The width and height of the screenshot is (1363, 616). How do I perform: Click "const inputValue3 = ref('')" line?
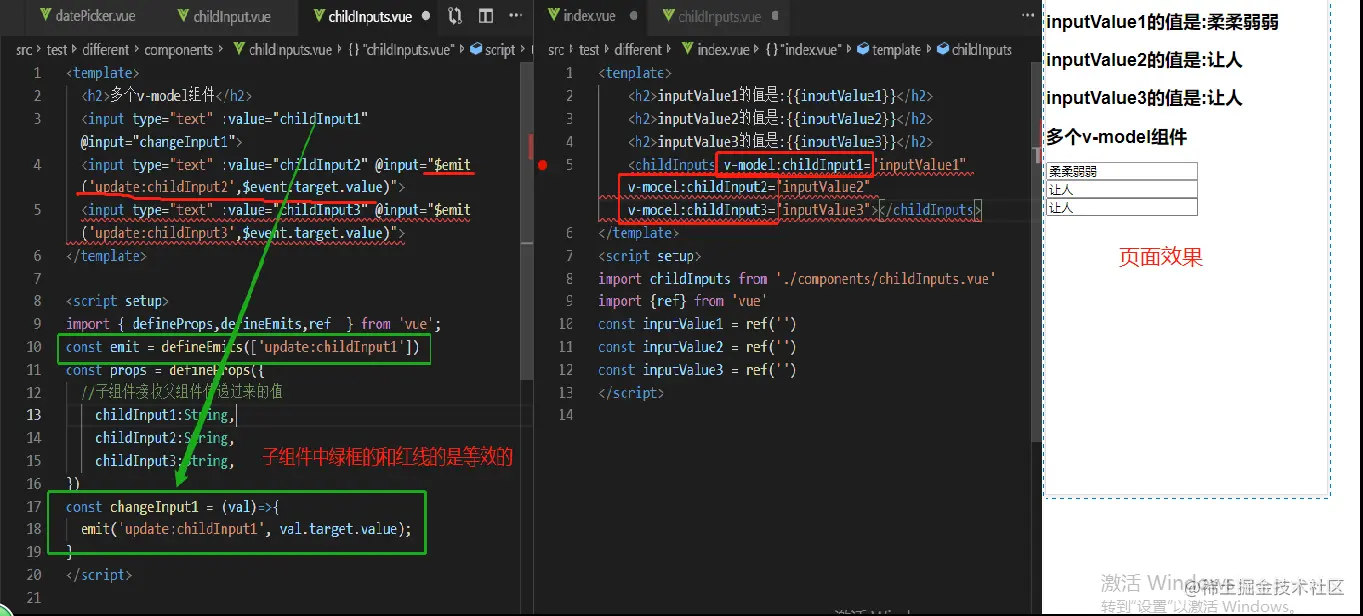(697, 370)
